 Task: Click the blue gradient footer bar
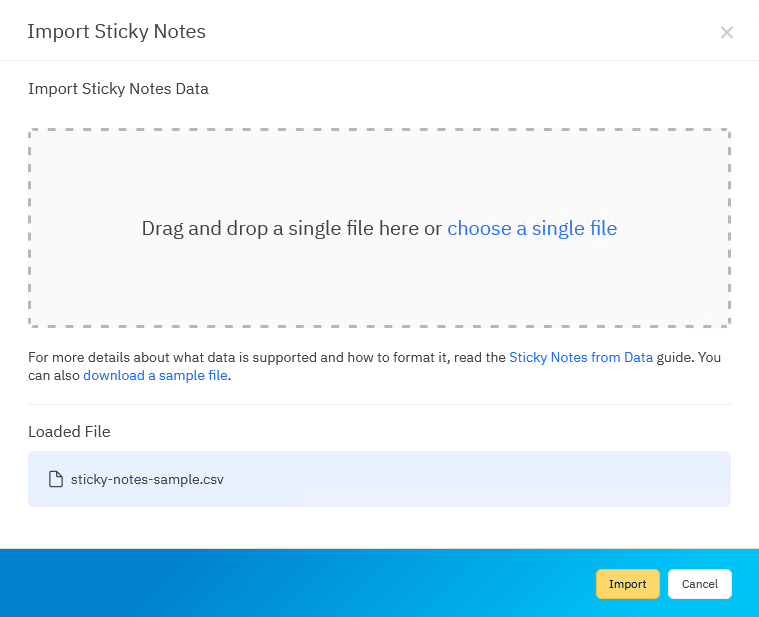[x=300, y=583]
